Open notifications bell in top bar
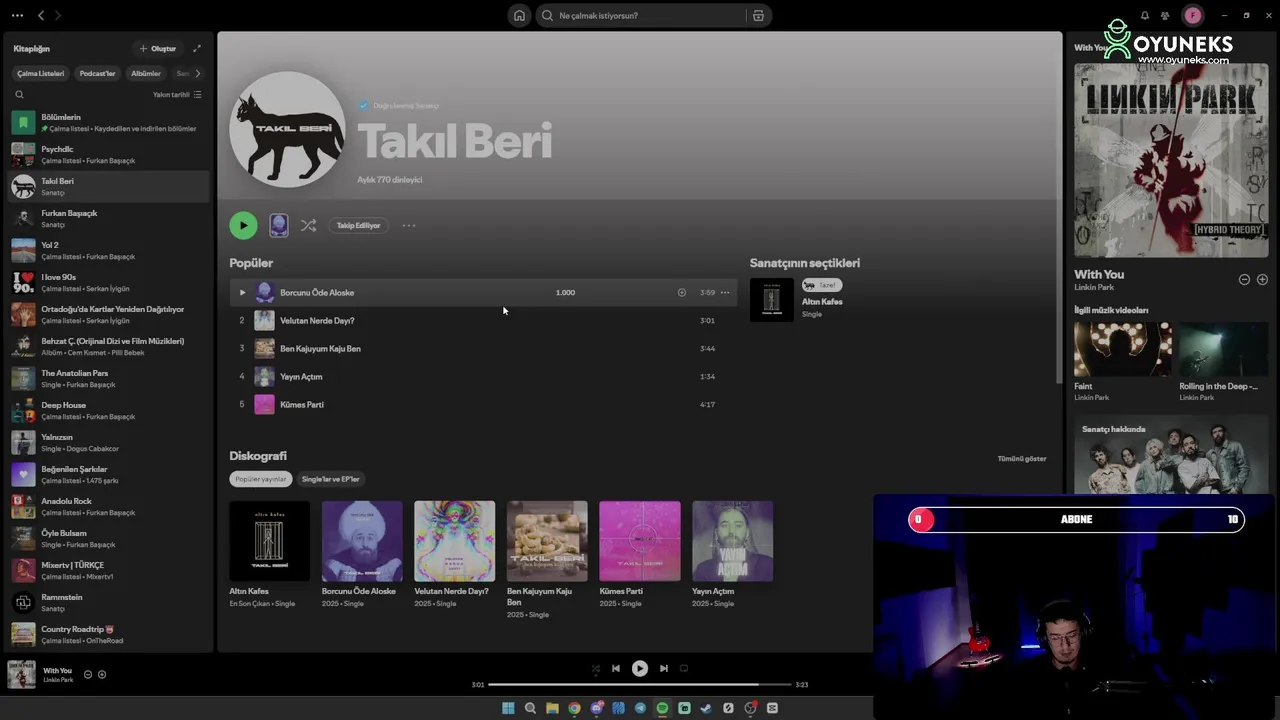Screen dimensions: 1280x720 pos(1145,15)
